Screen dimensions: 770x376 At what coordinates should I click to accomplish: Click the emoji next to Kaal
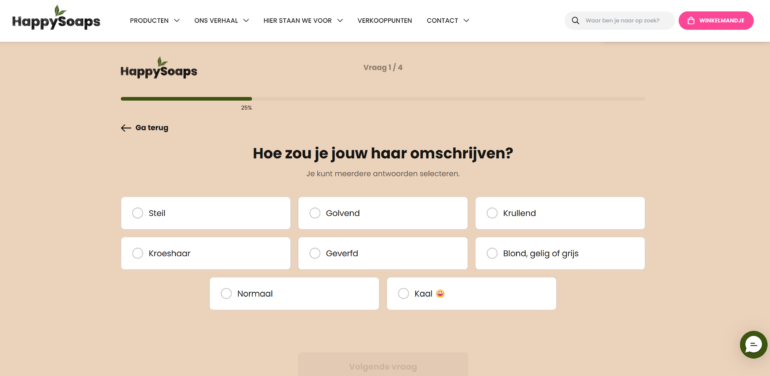(x=440, y=294)
